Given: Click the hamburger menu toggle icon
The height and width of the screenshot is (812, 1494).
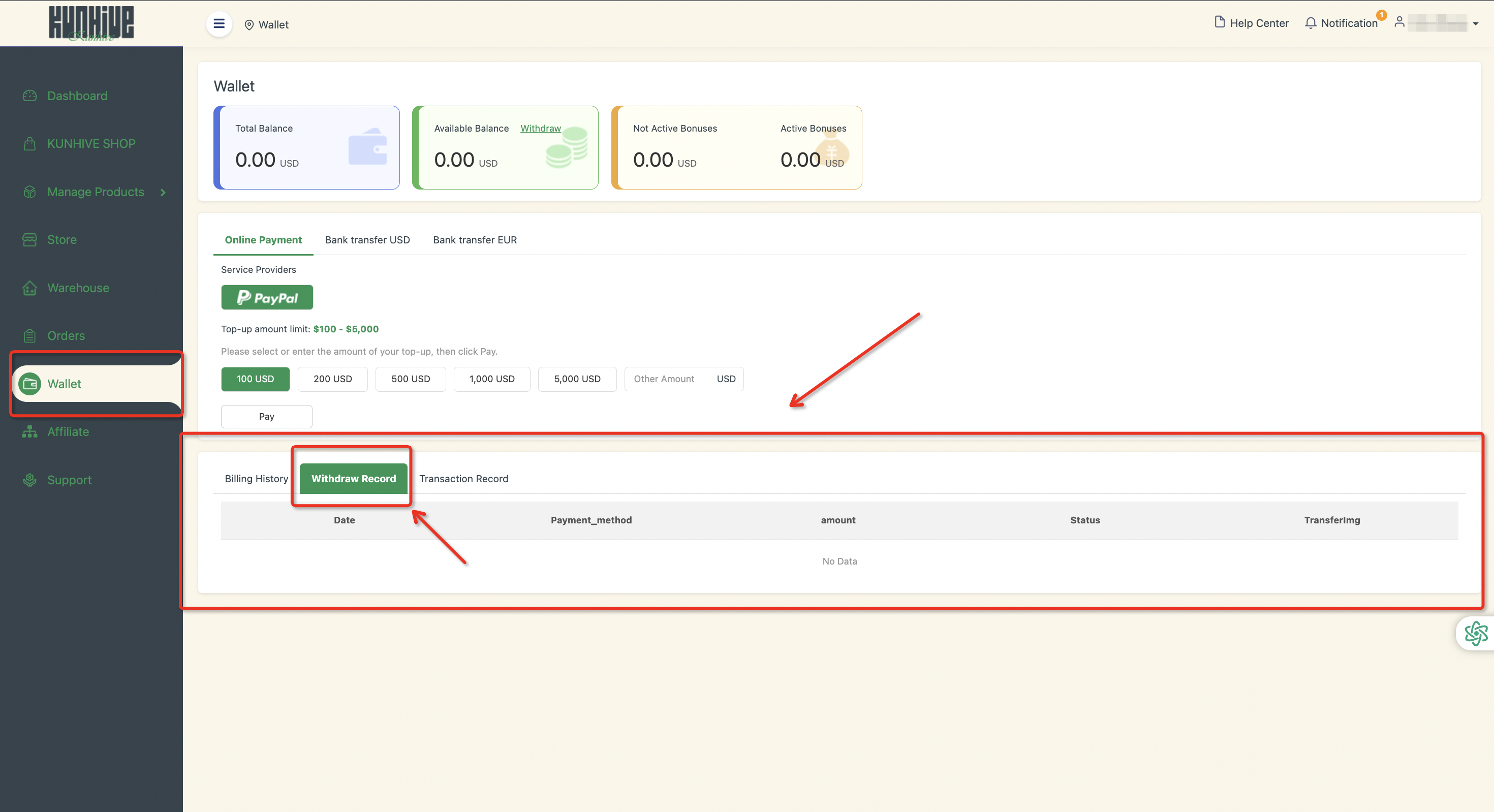Looking at the screenshot, I should point(219,24).
